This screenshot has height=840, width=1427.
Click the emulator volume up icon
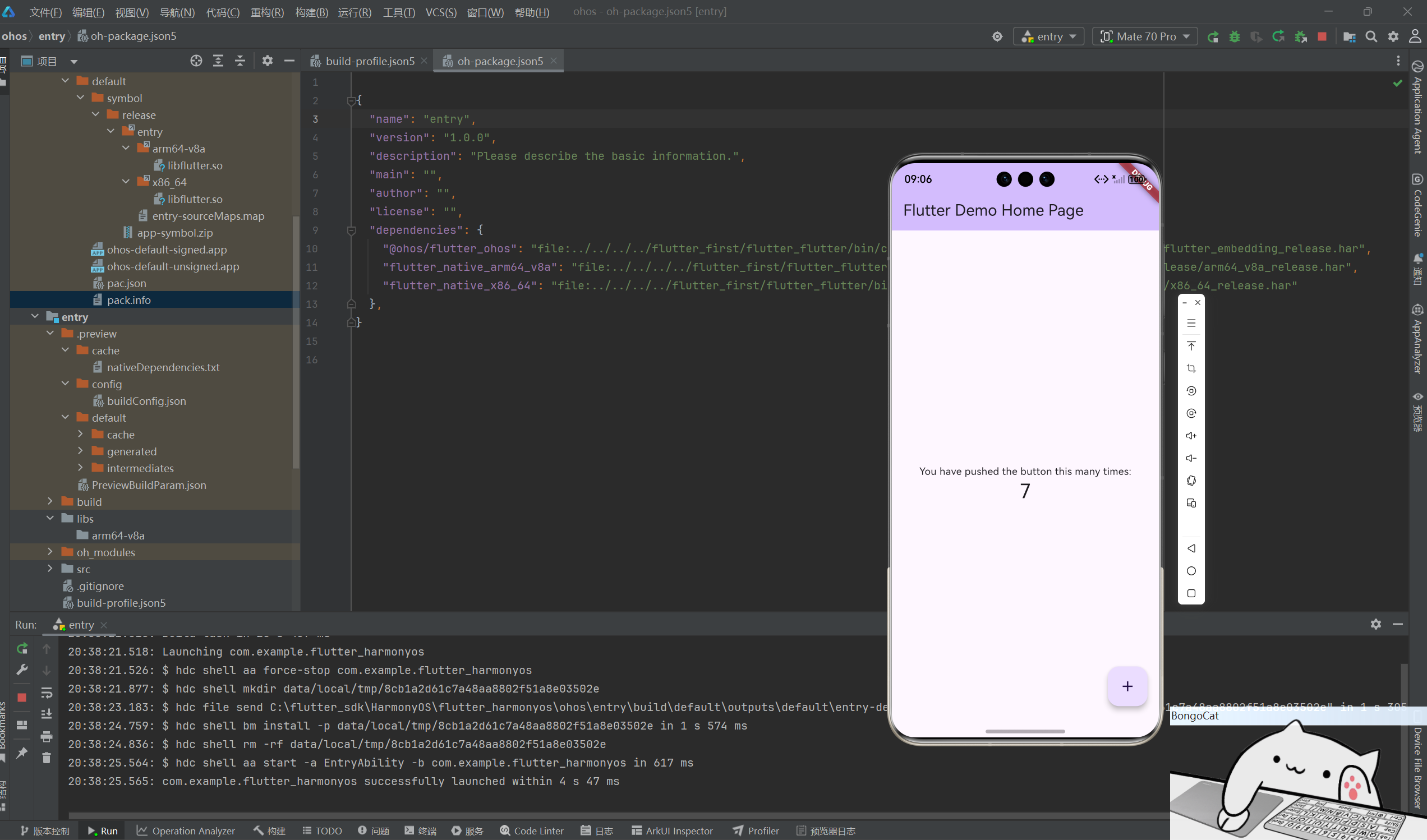1191,436
